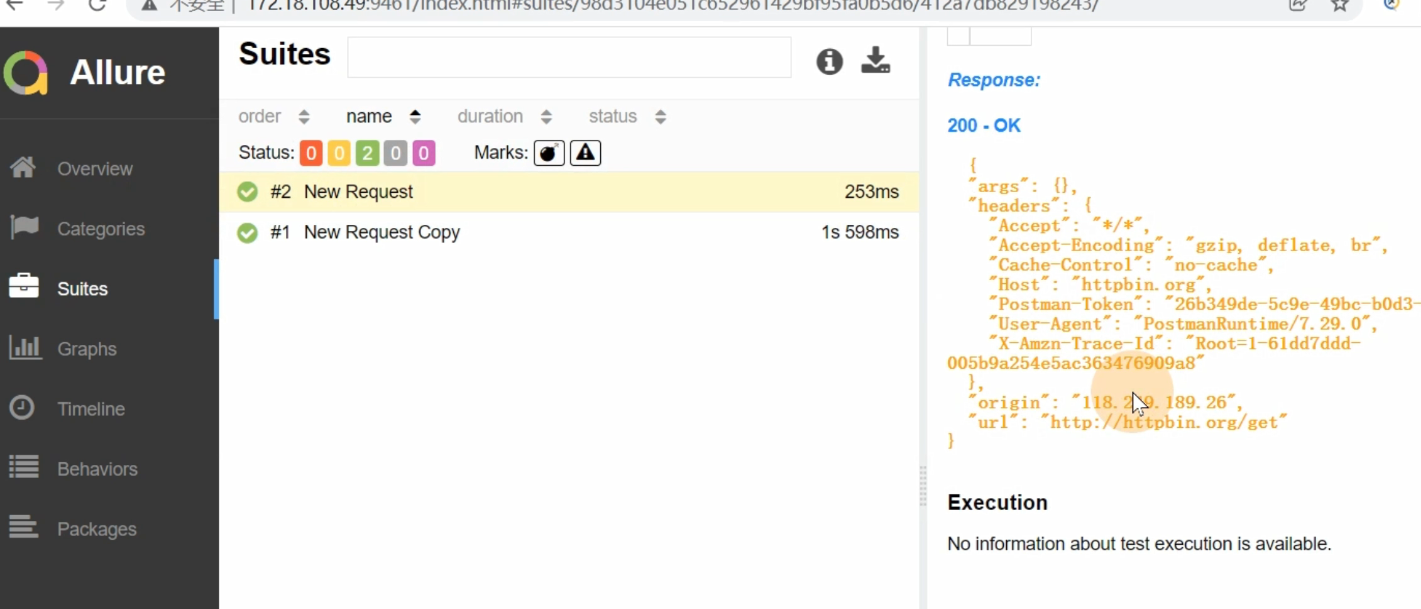Open the Graphs chart icon
Viewport: 1421px width, 609px height.
(x=25, y=348)
